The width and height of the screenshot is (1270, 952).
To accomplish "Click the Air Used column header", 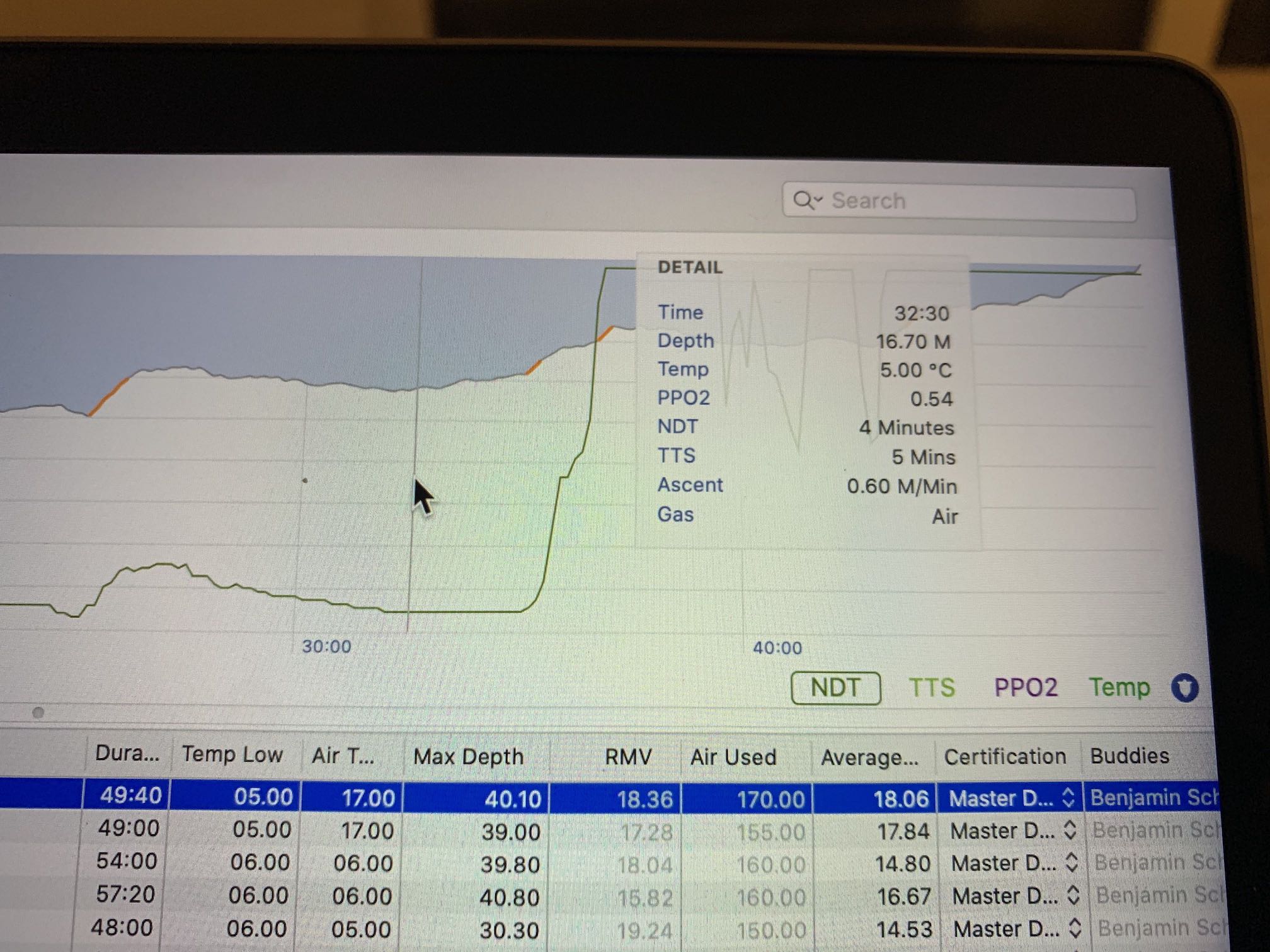I will [733, 756].
